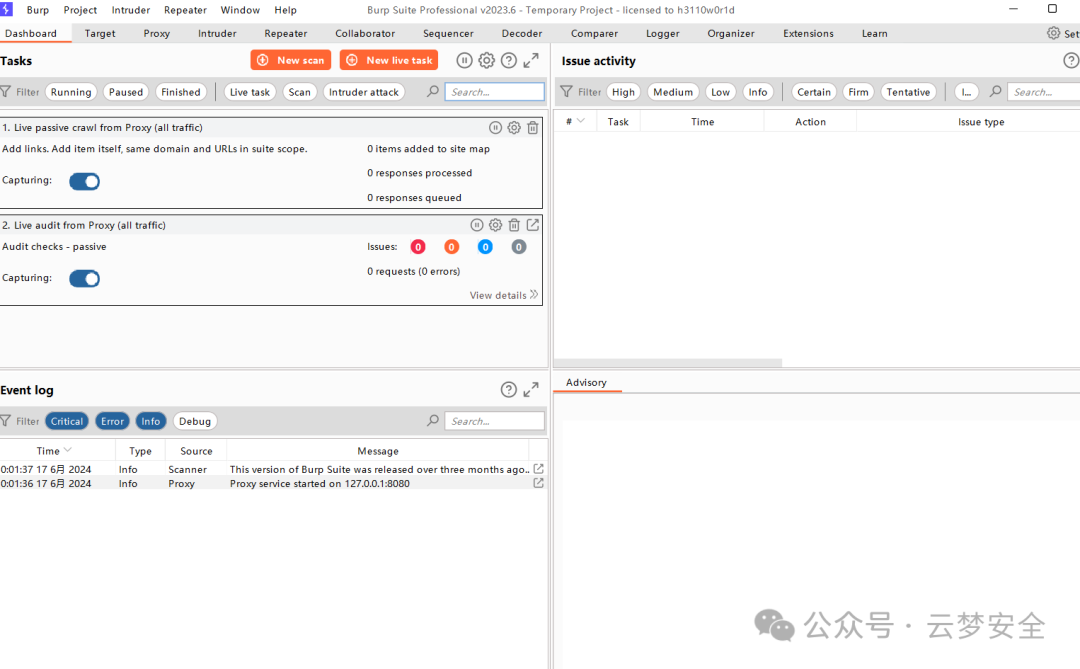The width and height of the screenshot is (1080, 669).
Task: Open Issue activity help icon
Action: (x=1071, y=61)
